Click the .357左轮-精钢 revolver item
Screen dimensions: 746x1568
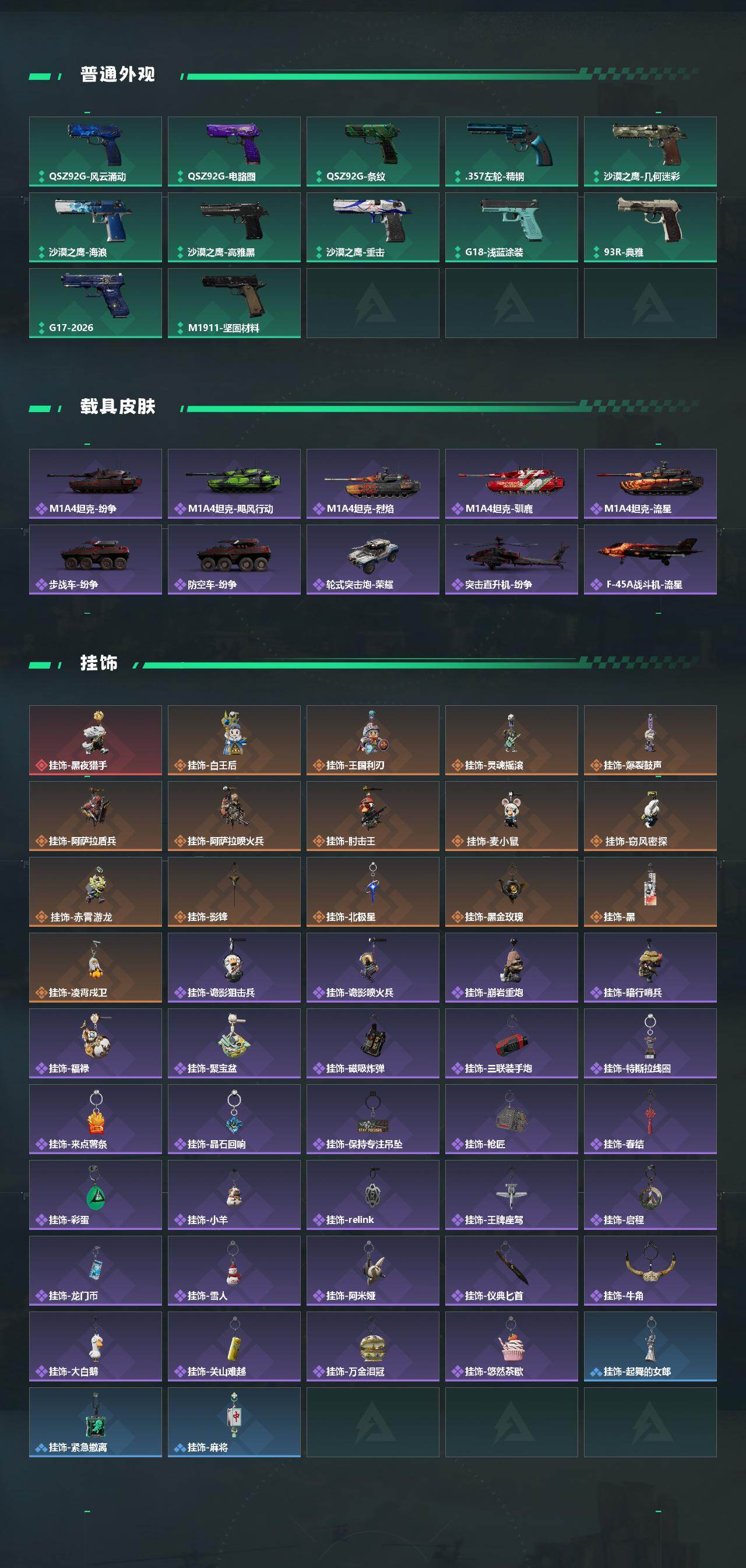click(x=512, y=152)
